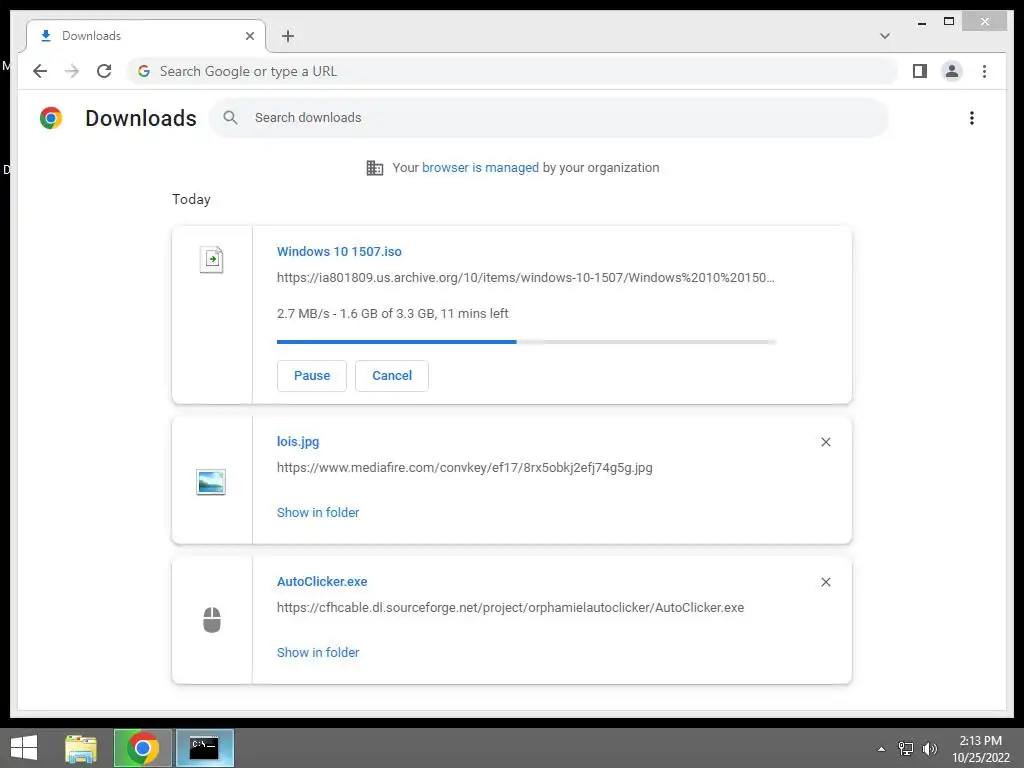Open File Explorer from the taskbar
The height and width of the screenshot is (768, 1024).
tap(81, 748)
